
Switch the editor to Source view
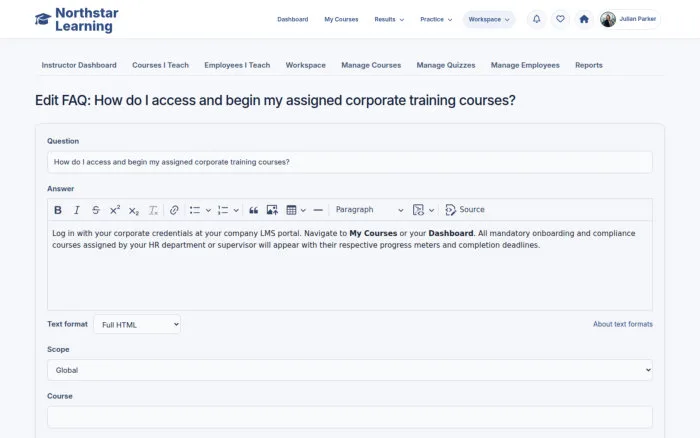click(465, 210)
